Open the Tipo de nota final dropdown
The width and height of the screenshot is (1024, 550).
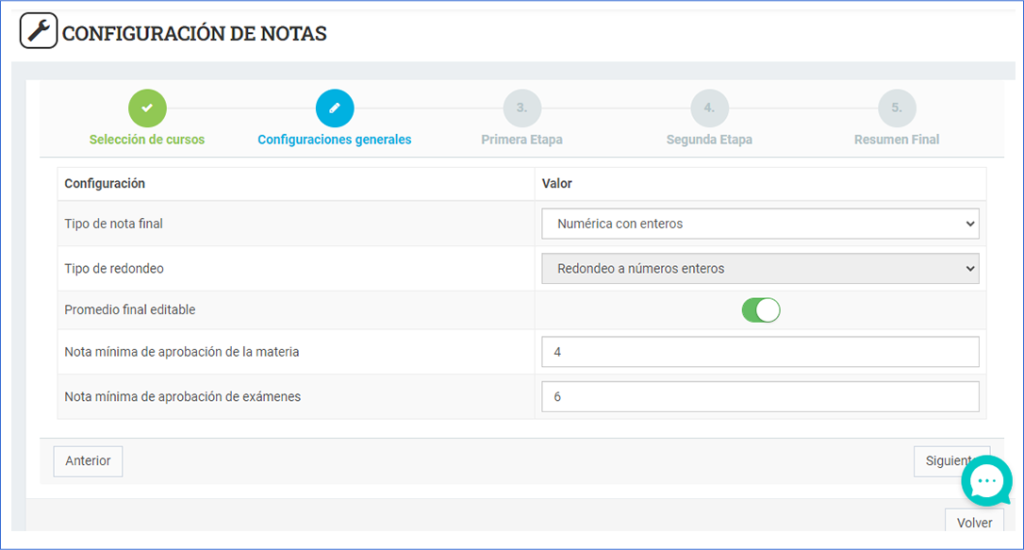pos(760,224)
